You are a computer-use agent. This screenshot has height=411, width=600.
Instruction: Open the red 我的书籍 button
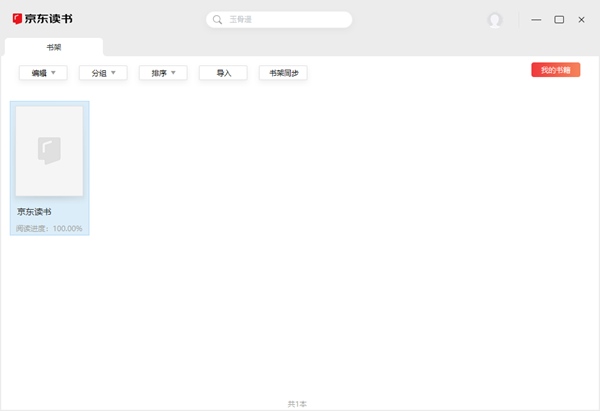pyautogui.click(x=555, y=70)
